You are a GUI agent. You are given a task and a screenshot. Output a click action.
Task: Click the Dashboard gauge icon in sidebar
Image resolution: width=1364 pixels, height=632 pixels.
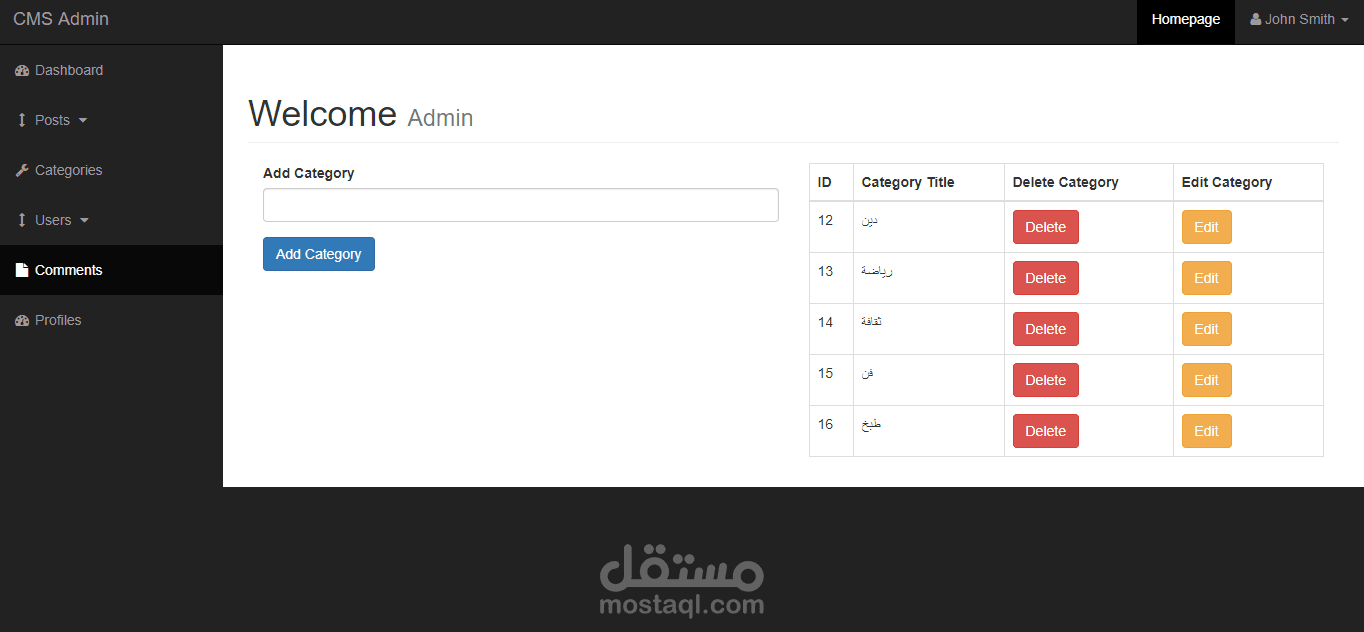point(22,71)
